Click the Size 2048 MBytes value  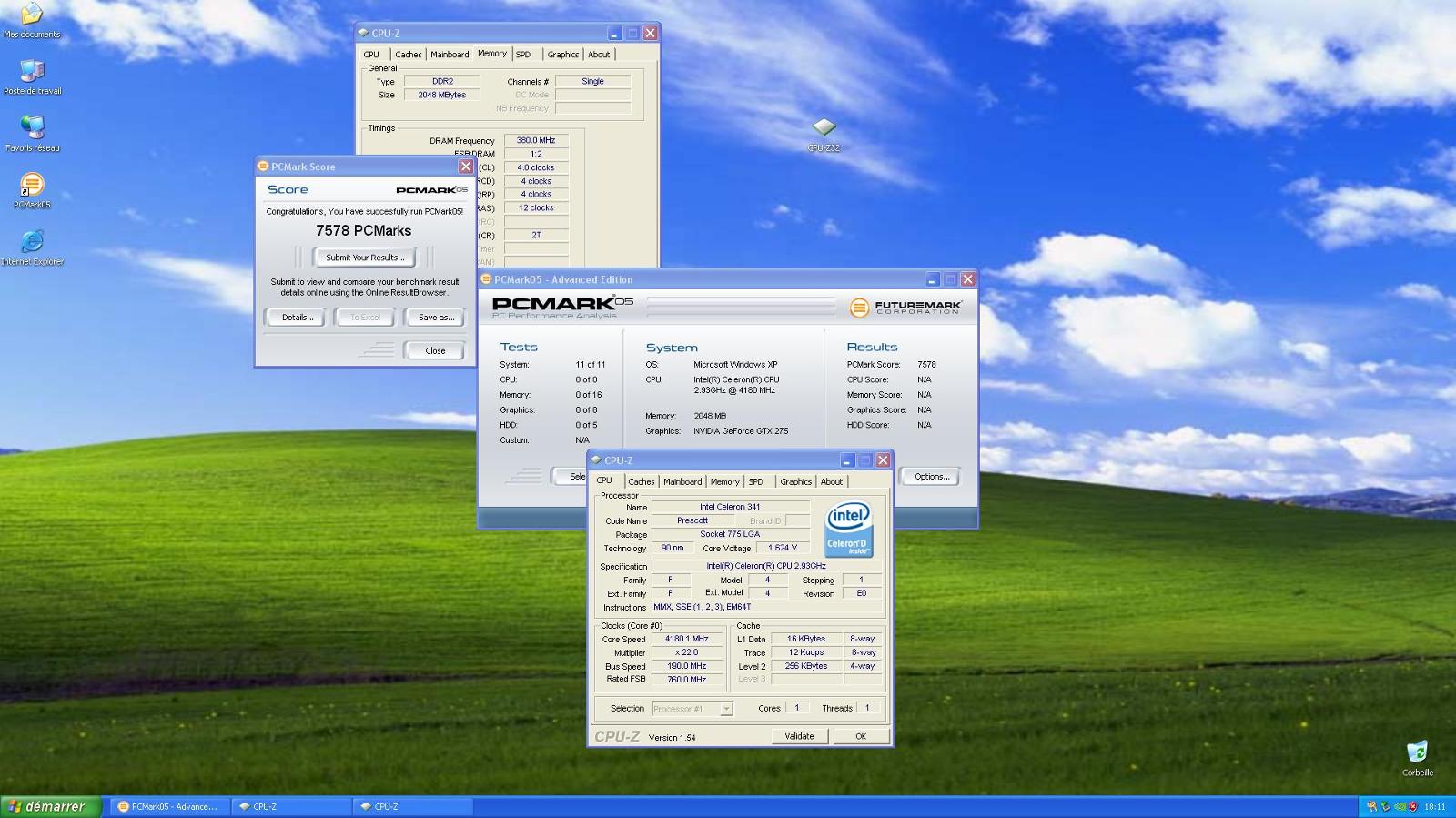(442, 95)
